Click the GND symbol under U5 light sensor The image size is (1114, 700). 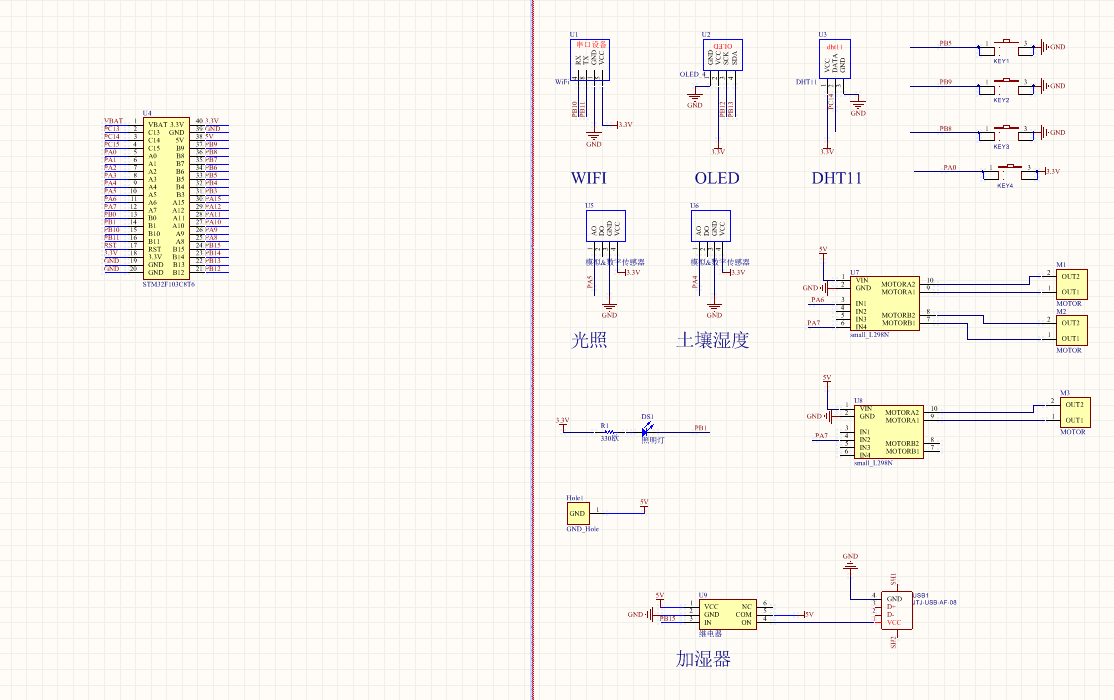coord(609,308)
